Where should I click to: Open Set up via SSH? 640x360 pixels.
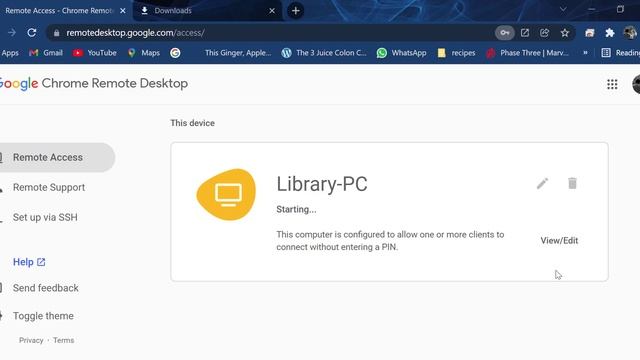click(45, 217)
